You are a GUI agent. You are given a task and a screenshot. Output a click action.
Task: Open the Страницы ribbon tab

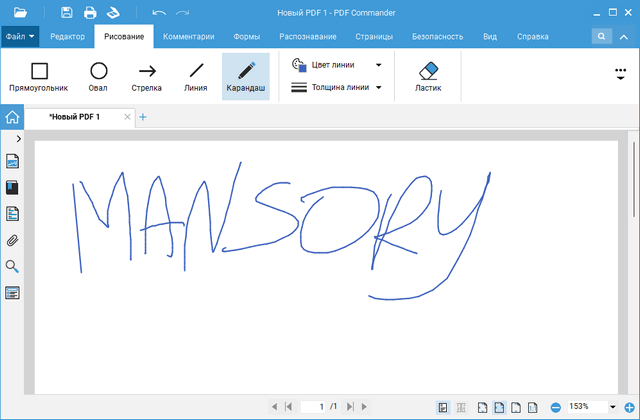372,36
